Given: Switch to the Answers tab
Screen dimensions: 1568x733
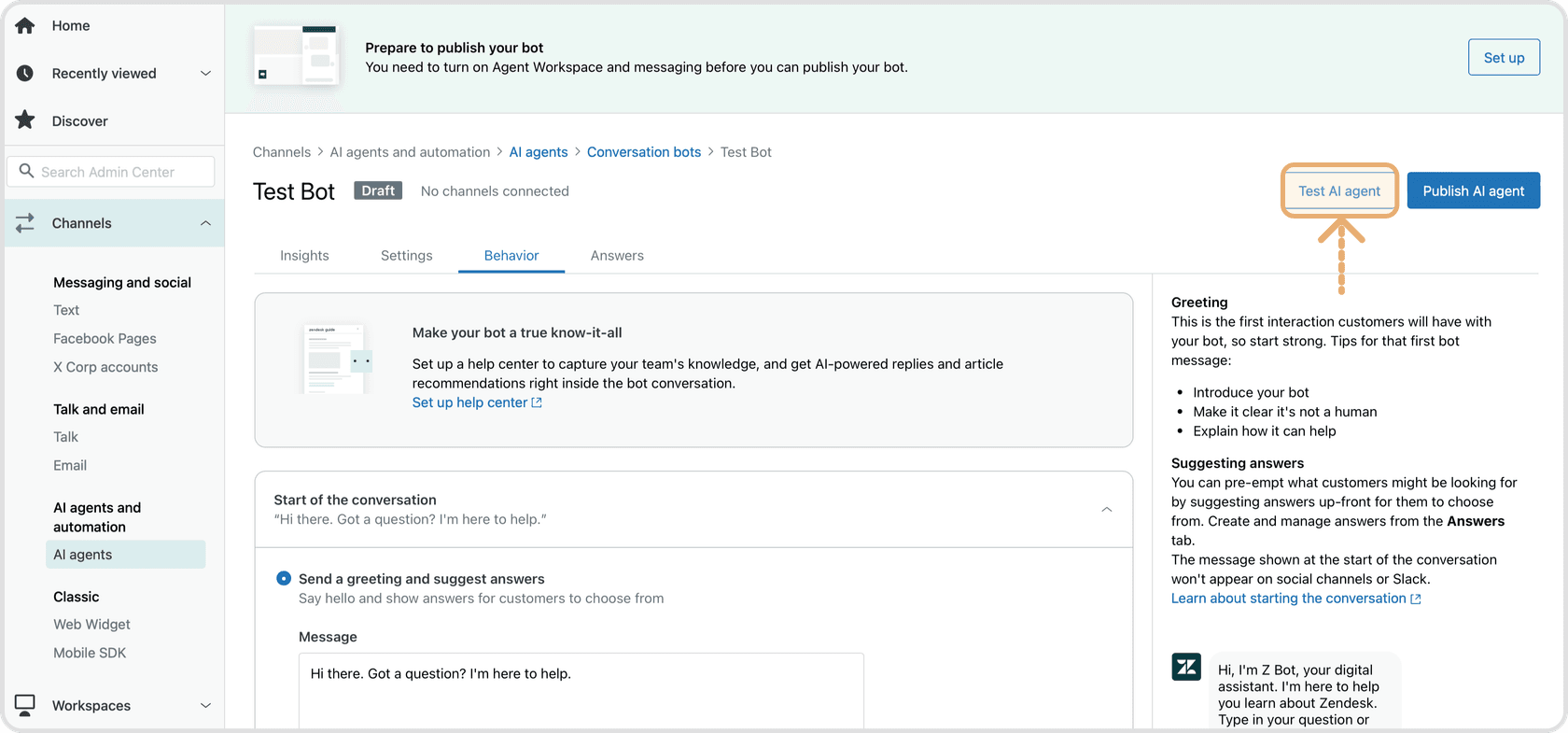Looking at the screenshot, I should (617, 256).
